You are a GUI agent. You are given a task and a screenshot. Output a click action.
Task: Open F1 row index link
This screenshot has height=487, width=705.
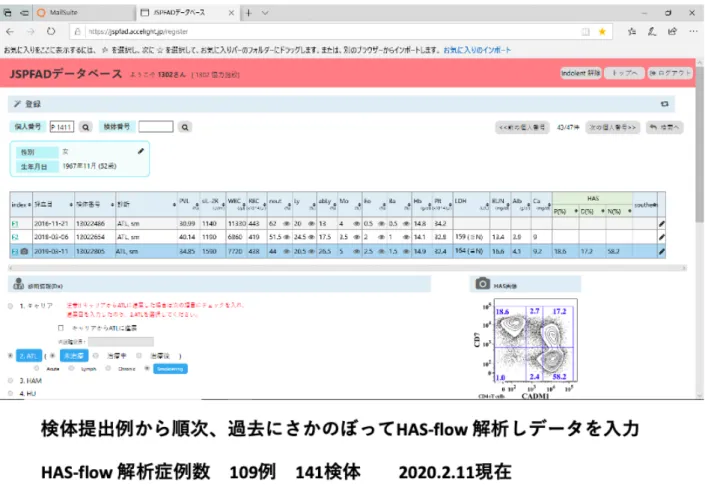click(15, 223)
